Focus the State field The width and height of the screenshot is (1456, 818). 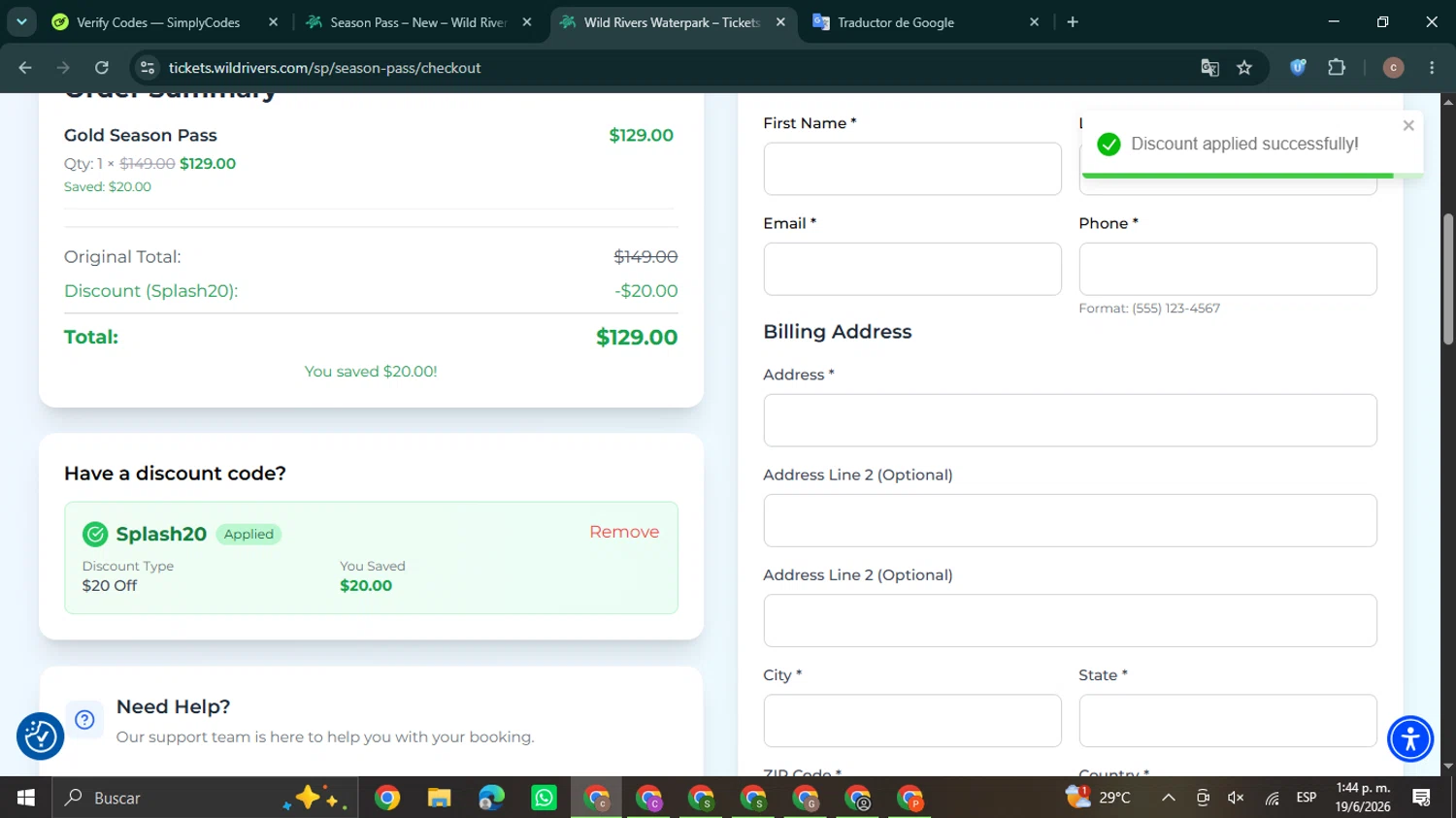point(1228,721)
